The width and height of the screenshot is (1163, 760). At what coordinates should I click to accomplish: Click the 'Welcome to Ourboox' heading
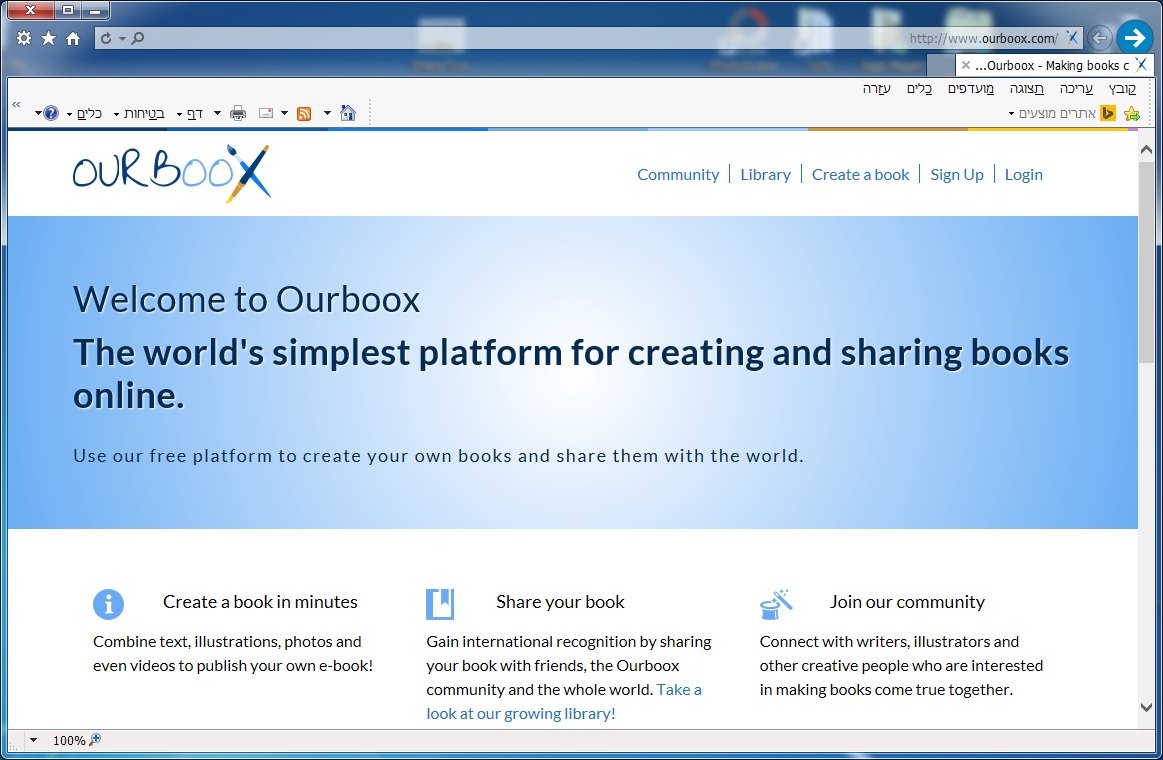(246, 299)
